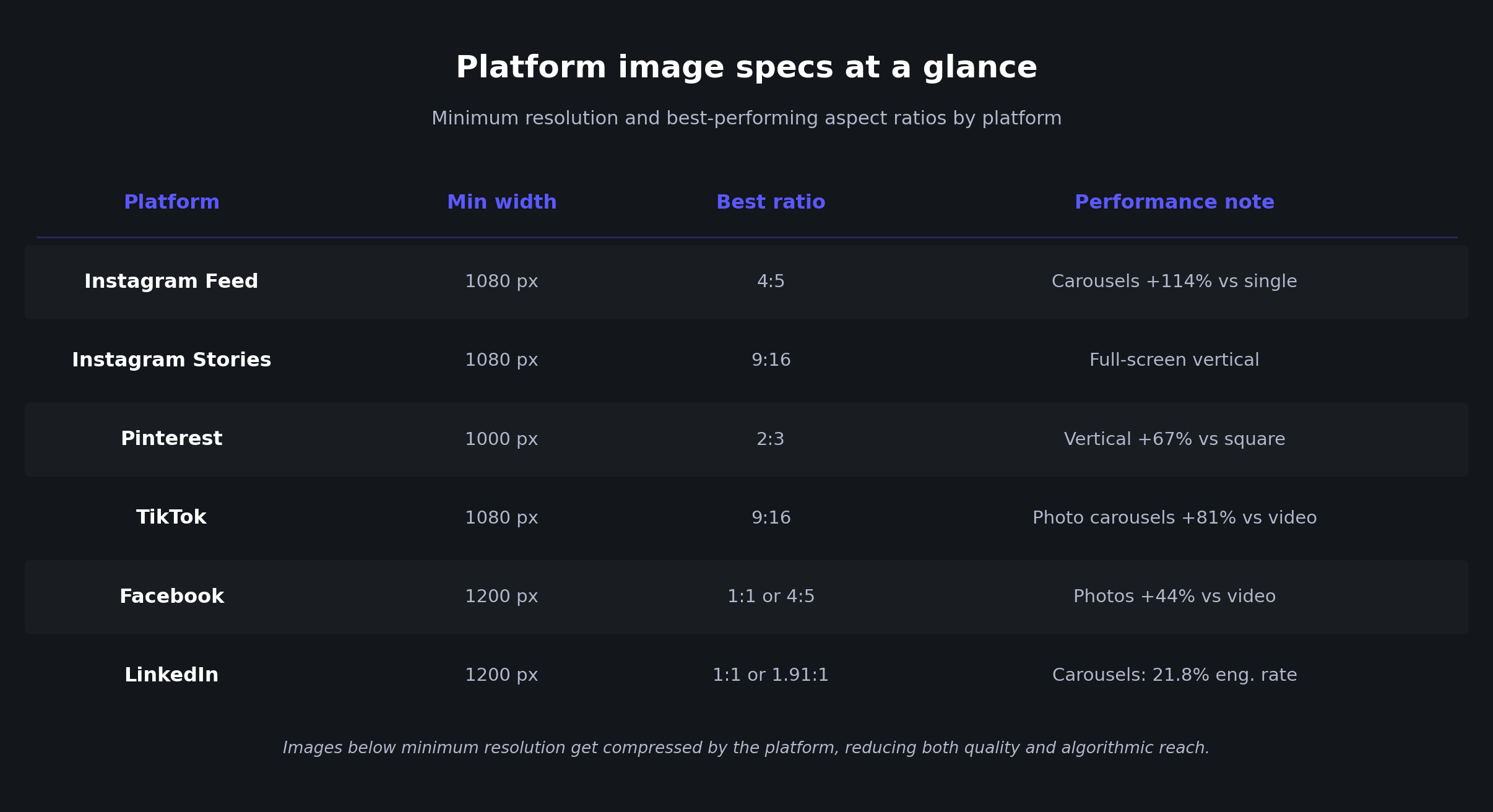Click the Platform image specs title
1493x812 pixels.
point(746,67)
